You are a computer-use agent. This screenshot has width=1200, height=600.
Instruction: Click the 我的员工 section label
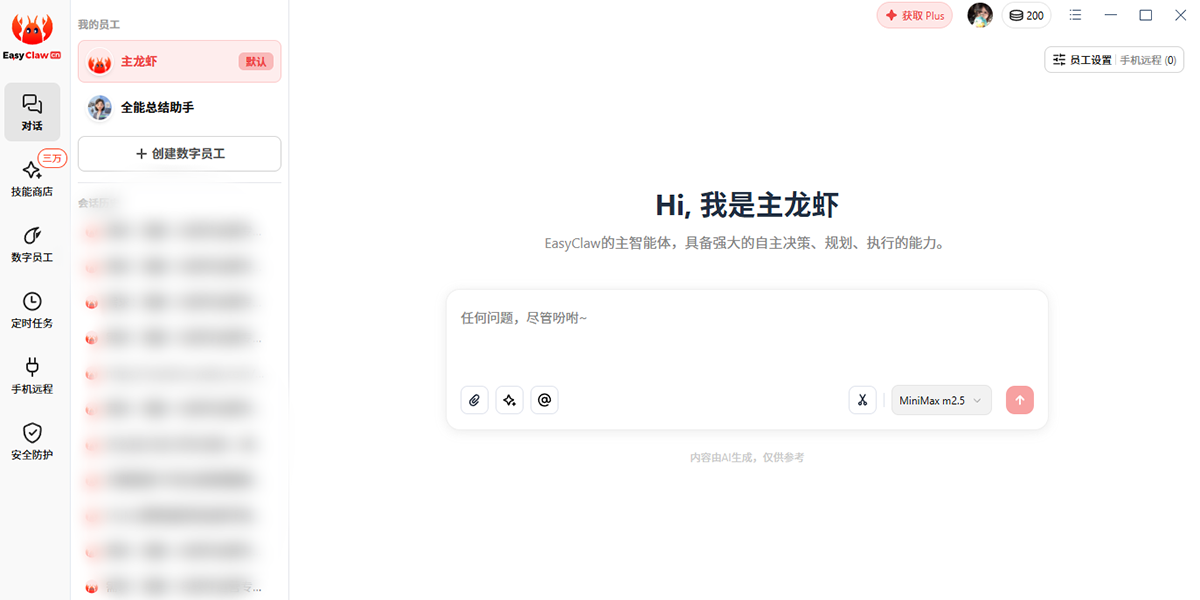pos(99,23)
